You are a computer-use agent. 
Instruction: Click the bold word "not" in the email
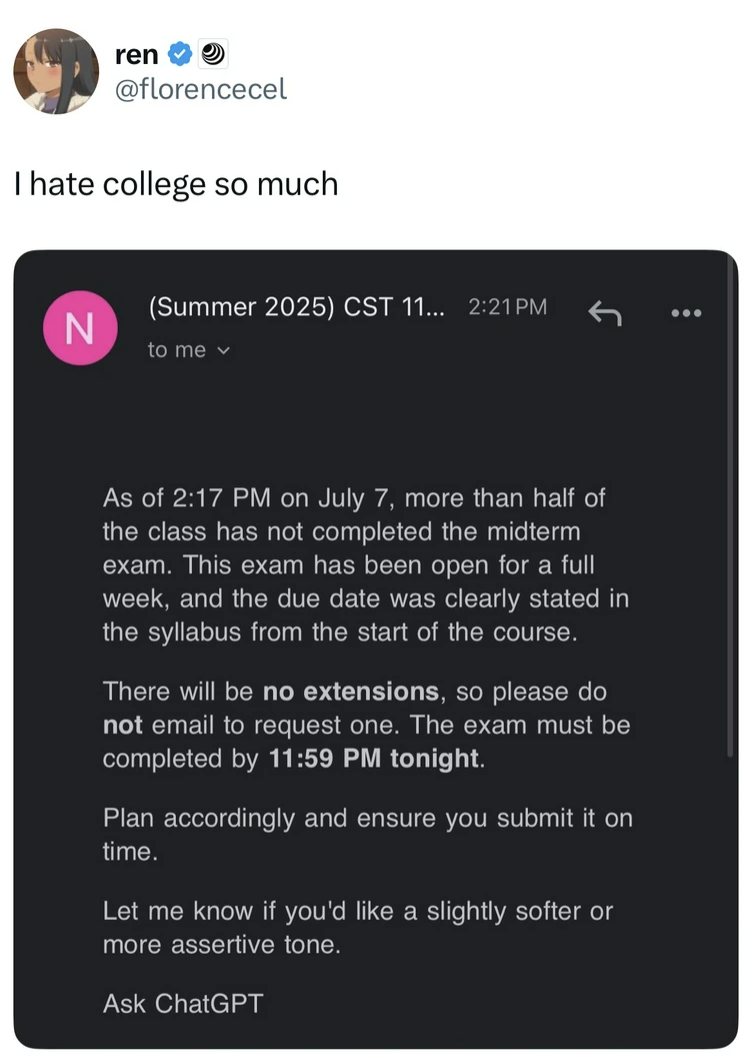123,724
